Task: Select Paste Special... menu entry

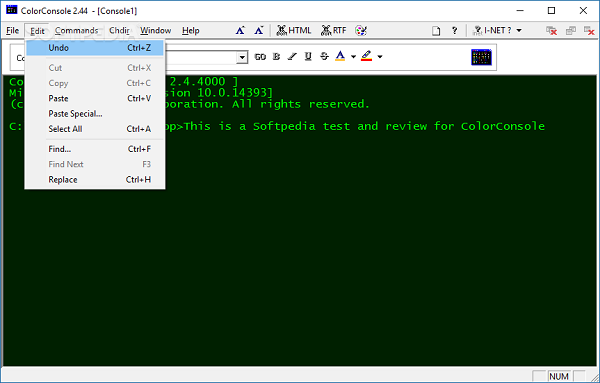Action: tap(95, 114)
